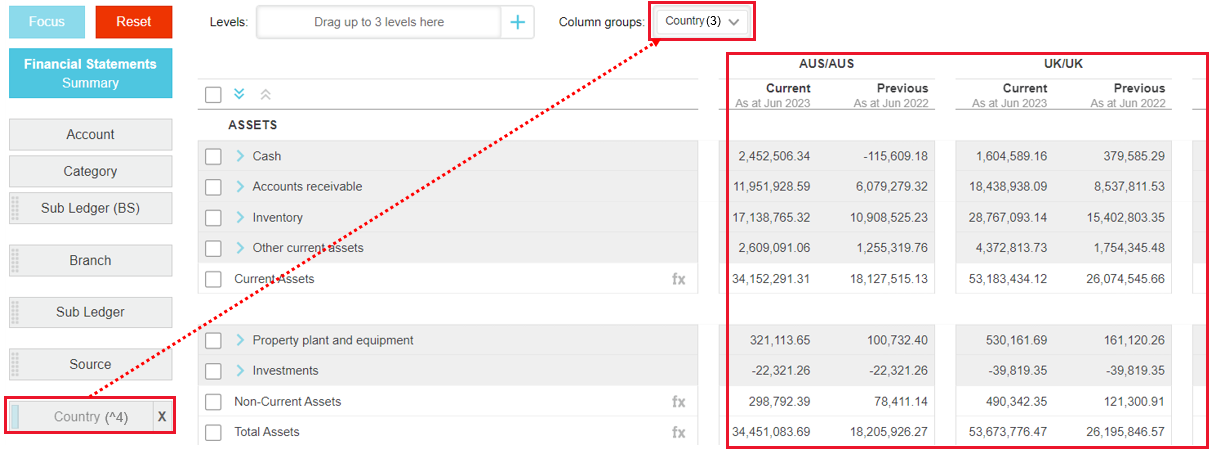Click the fx icon on Current Assets row
The image size is (1215, 462).
pos(678,279)
